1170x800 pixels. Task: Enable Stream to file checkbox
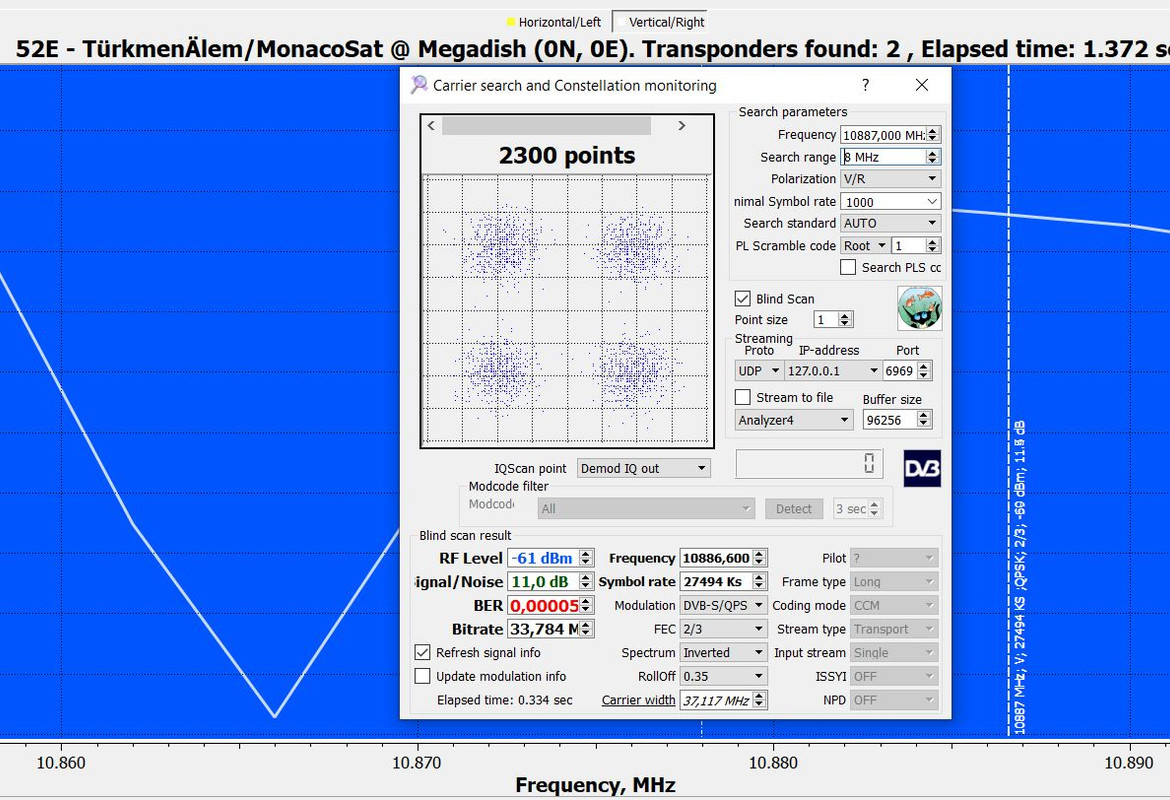pyautogui.click(x=742, y=397)
